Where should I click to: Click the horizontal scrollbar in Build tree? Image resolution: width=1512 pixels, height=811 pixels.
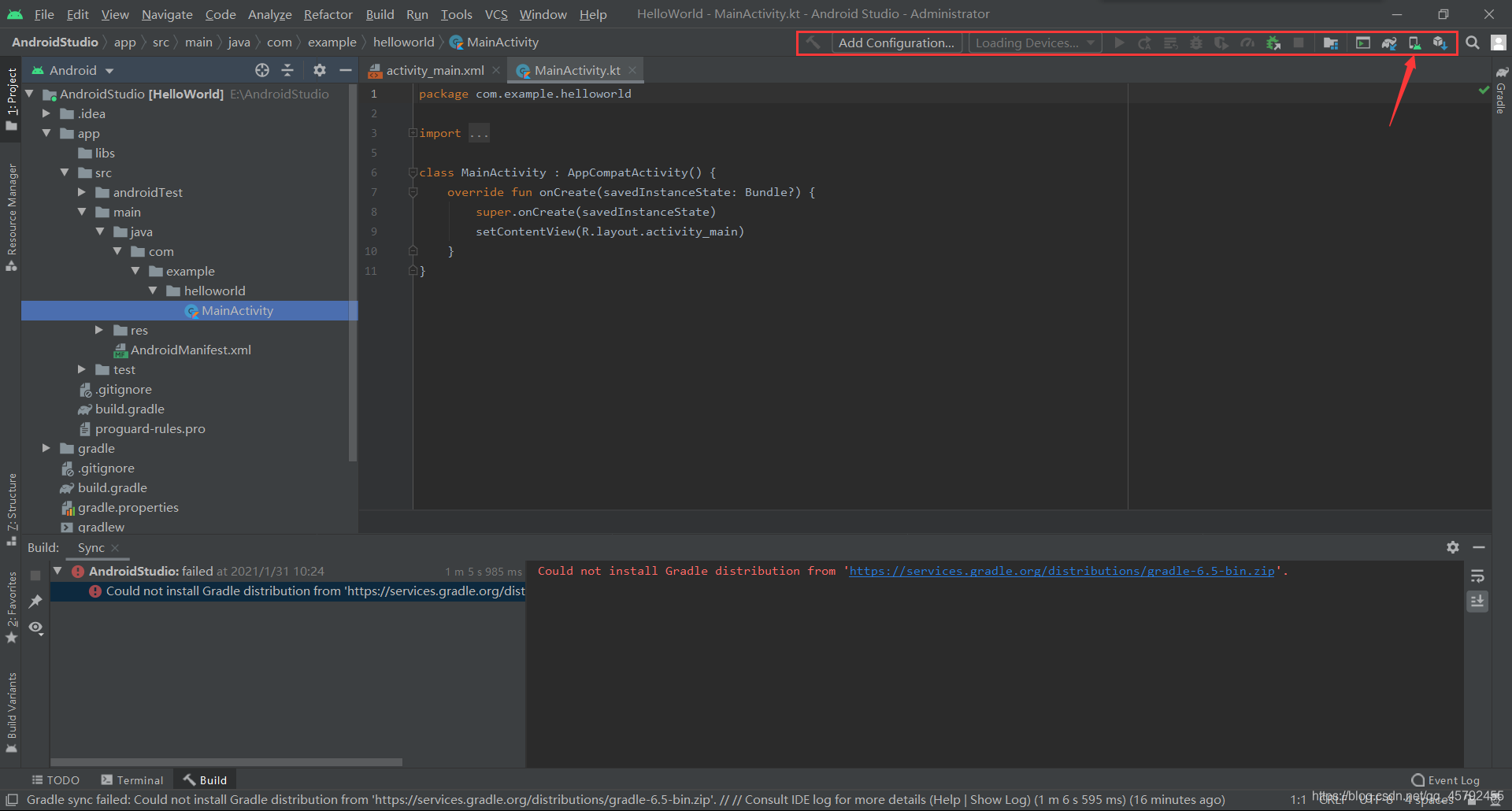(227, 762)
